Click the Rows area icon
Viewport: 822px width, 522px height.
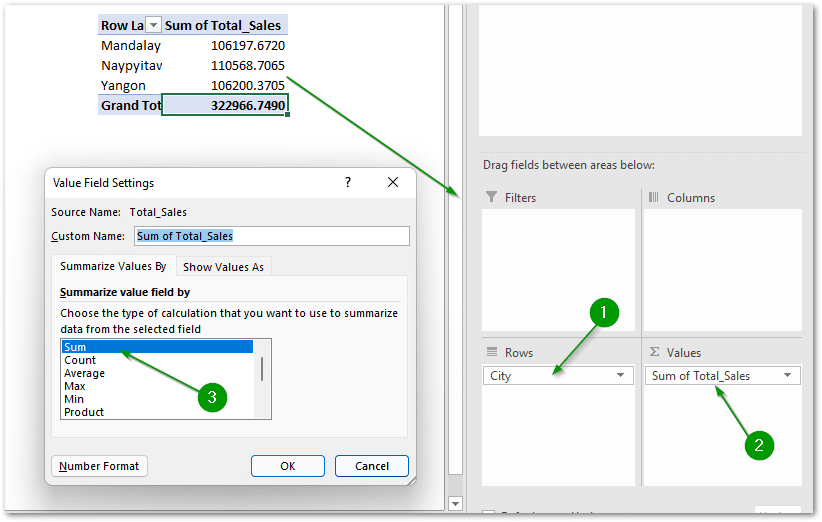491,352
